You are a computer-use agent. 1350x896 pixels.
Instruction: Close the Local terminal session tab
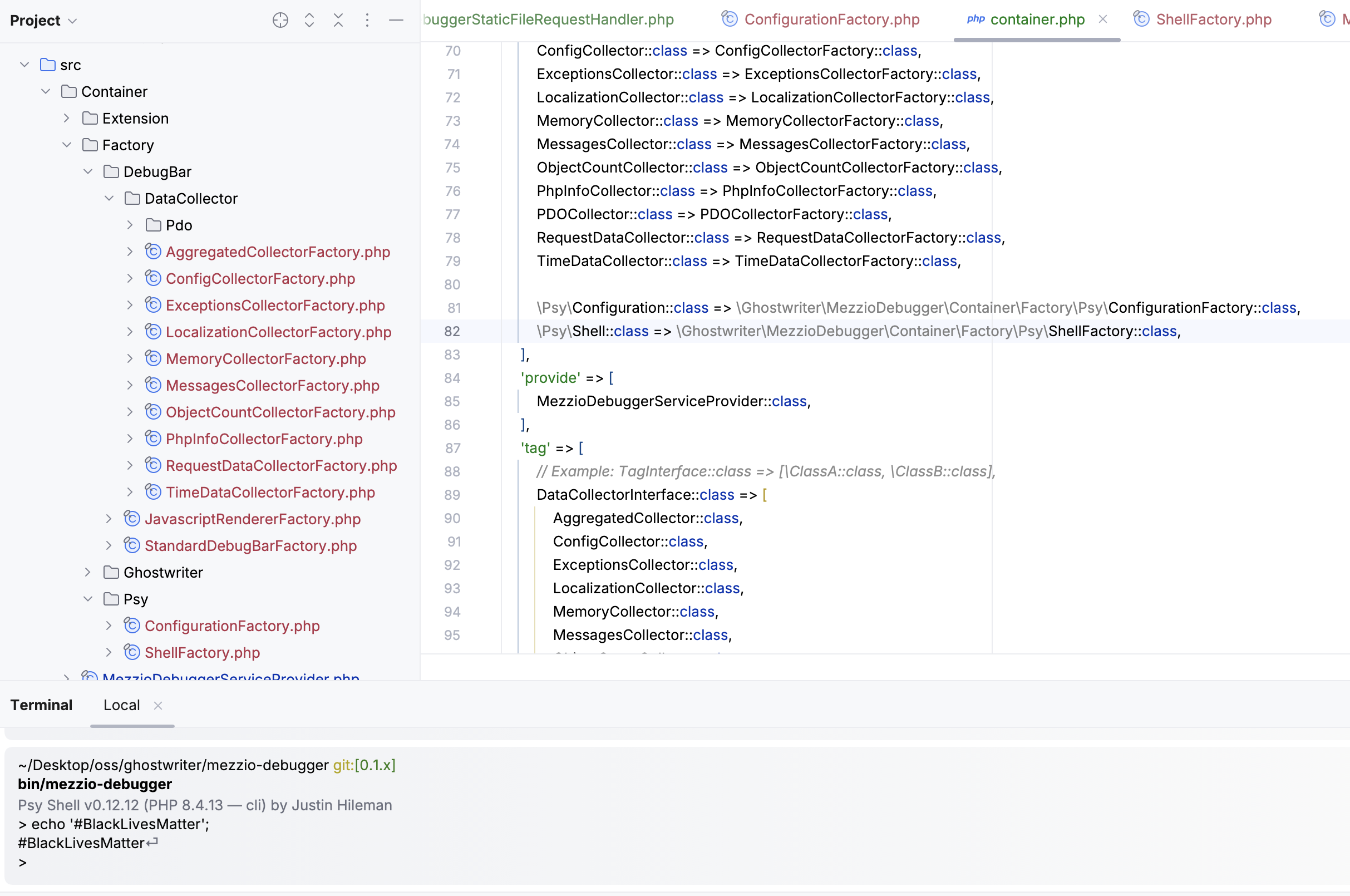[x=157, y=705]
